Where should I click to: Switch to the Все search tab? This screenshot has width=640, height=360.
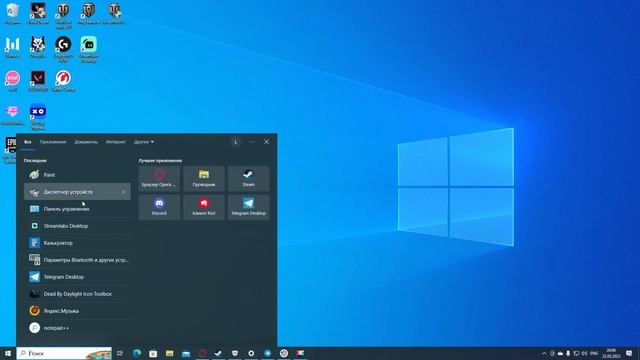pyautogui.click(x=28, y=142)
